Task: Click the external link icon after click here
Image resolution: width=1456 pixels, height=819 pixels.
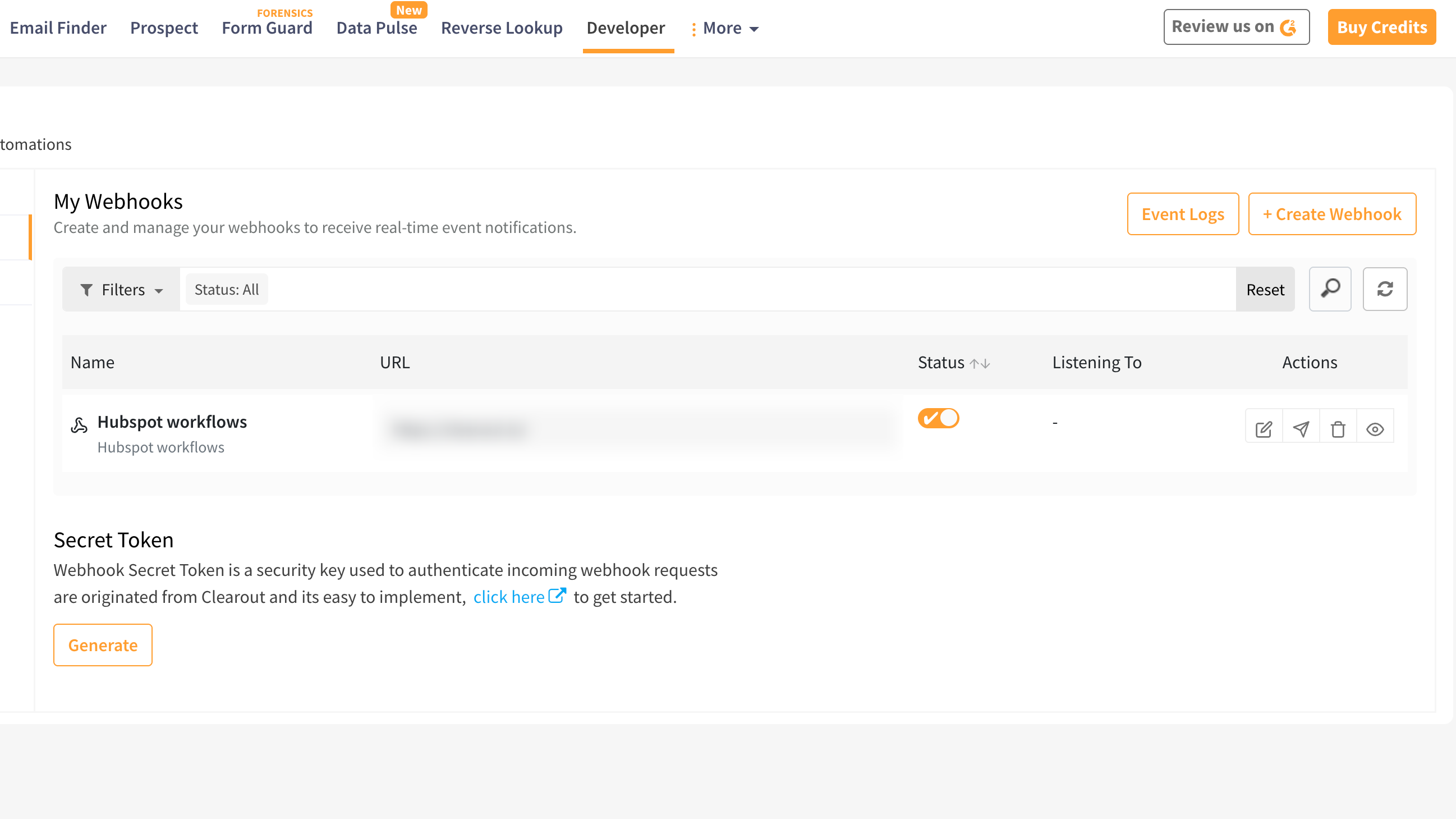Action: pyautogui.click(x=557, y=596)
